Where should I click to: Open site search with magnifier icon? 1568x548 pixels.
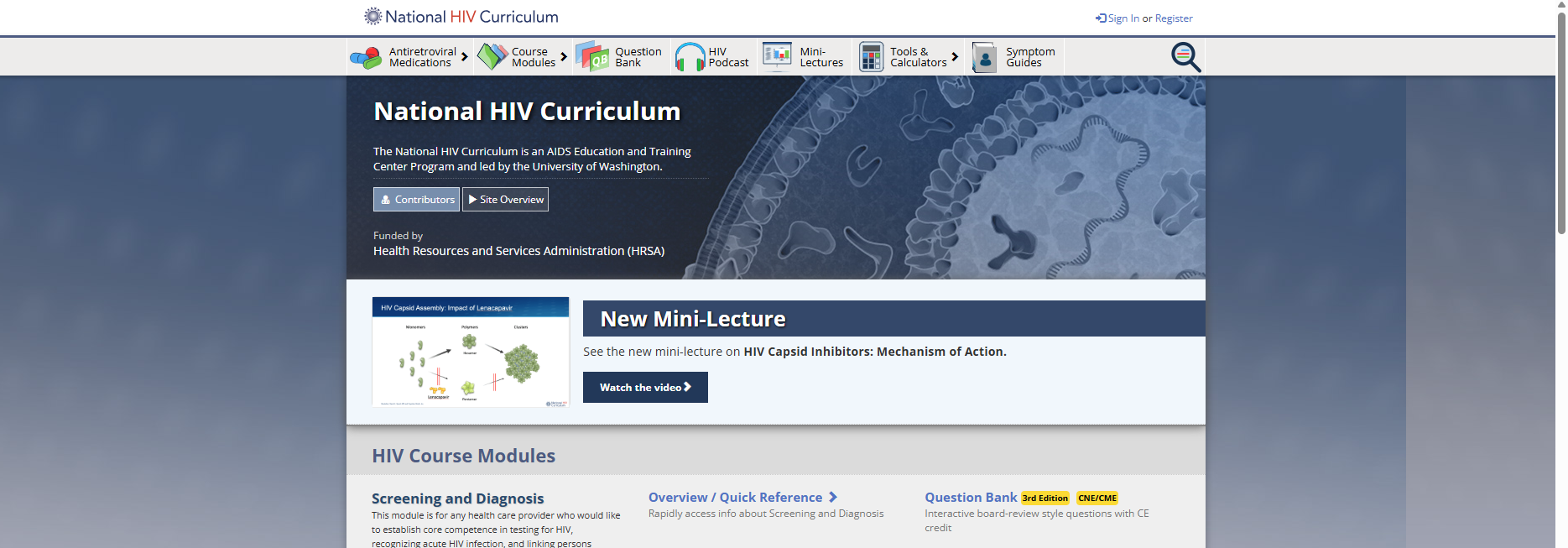tap(1185, 57)
